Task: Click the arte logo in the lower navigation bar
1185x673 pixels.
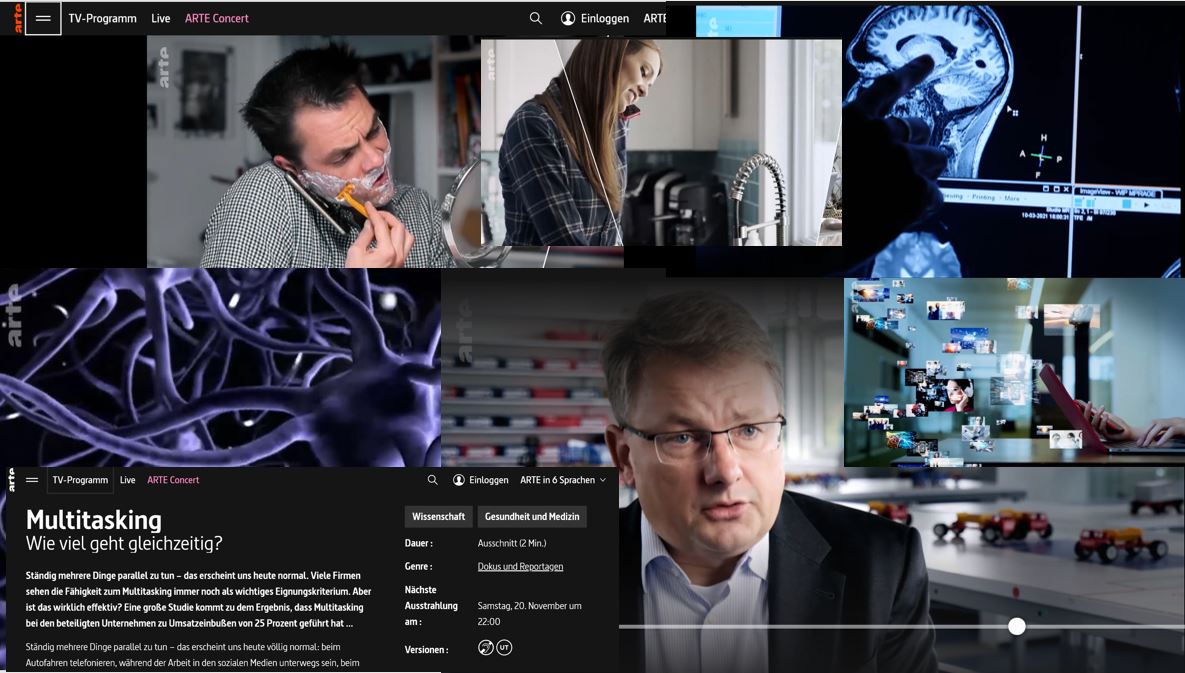Action: [x=11, y=480]
